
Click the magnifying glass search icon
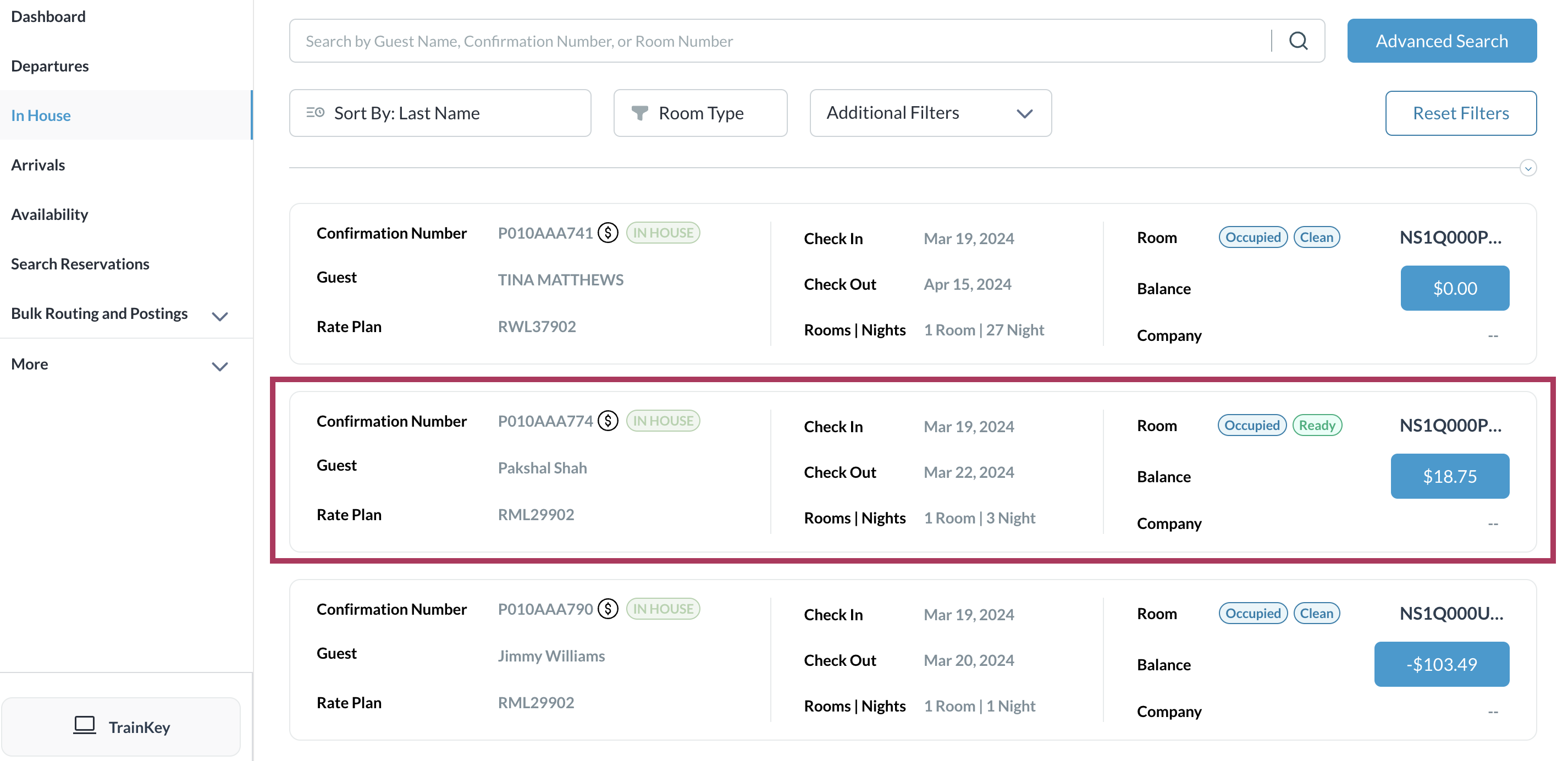[1298, 41]
